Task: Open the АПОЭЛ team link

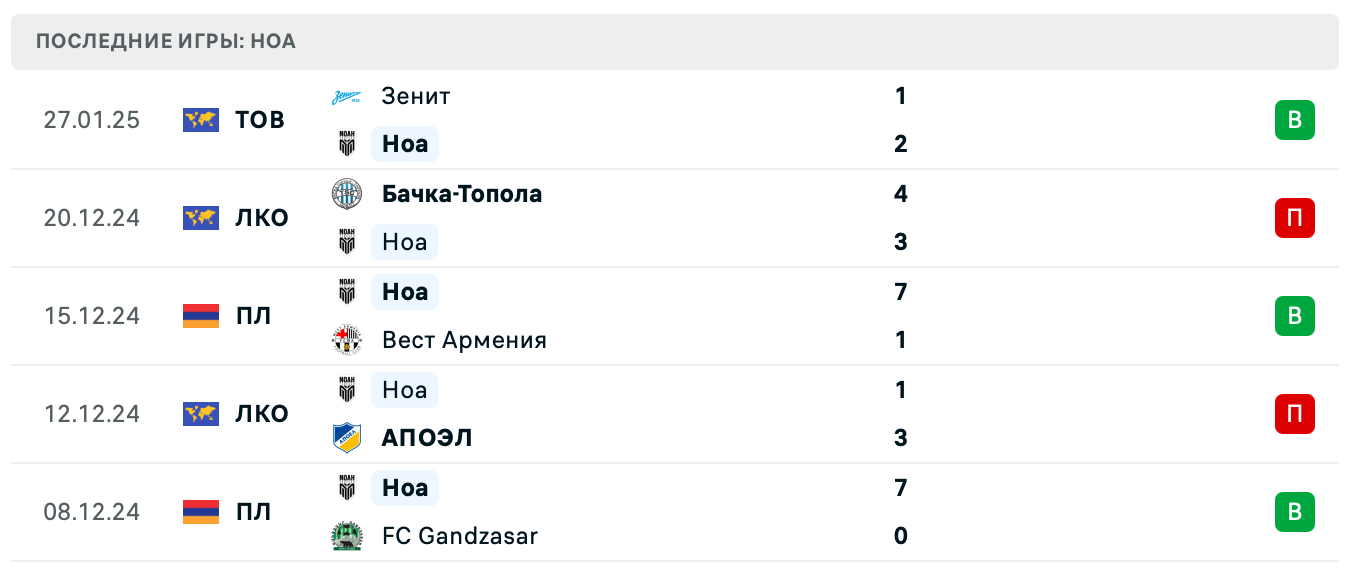Action: tap(427, 438)
